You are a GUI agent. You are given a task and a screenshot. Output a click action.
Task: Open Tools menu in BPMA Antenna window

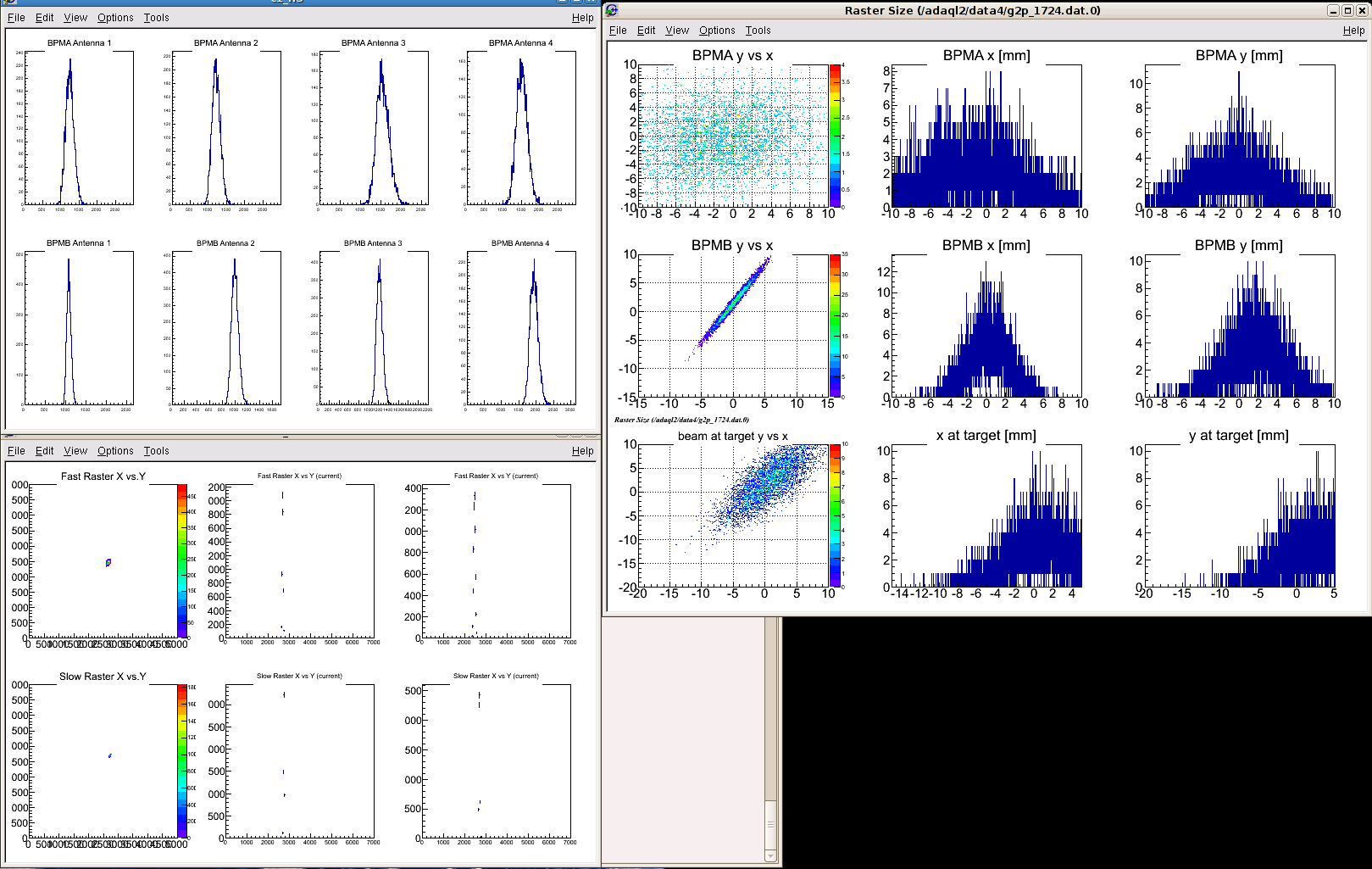click(x=157, y=17)
